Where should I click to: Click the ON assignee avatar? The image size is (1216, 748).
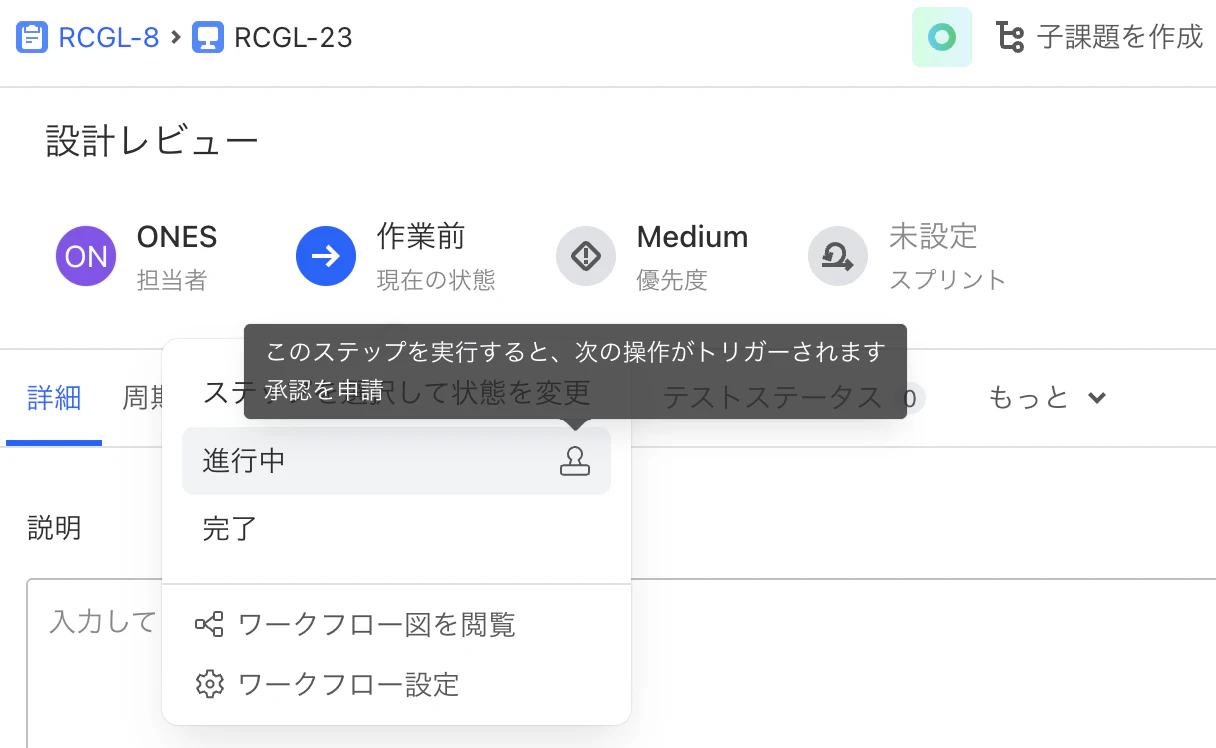click(x=86, y=256)
